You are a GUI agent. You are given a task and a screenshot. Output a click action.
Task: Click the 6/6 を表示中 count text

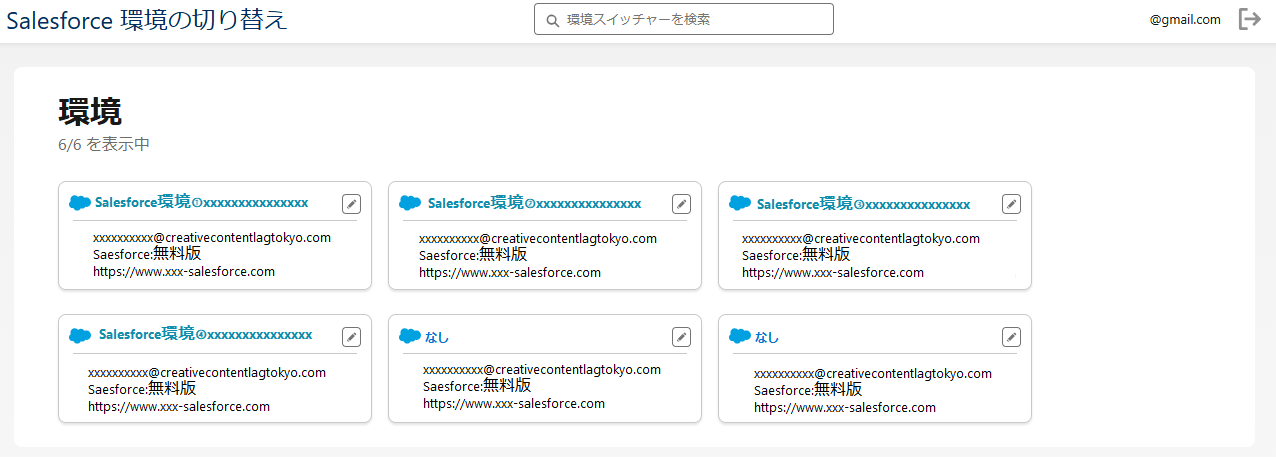(104, 144)
